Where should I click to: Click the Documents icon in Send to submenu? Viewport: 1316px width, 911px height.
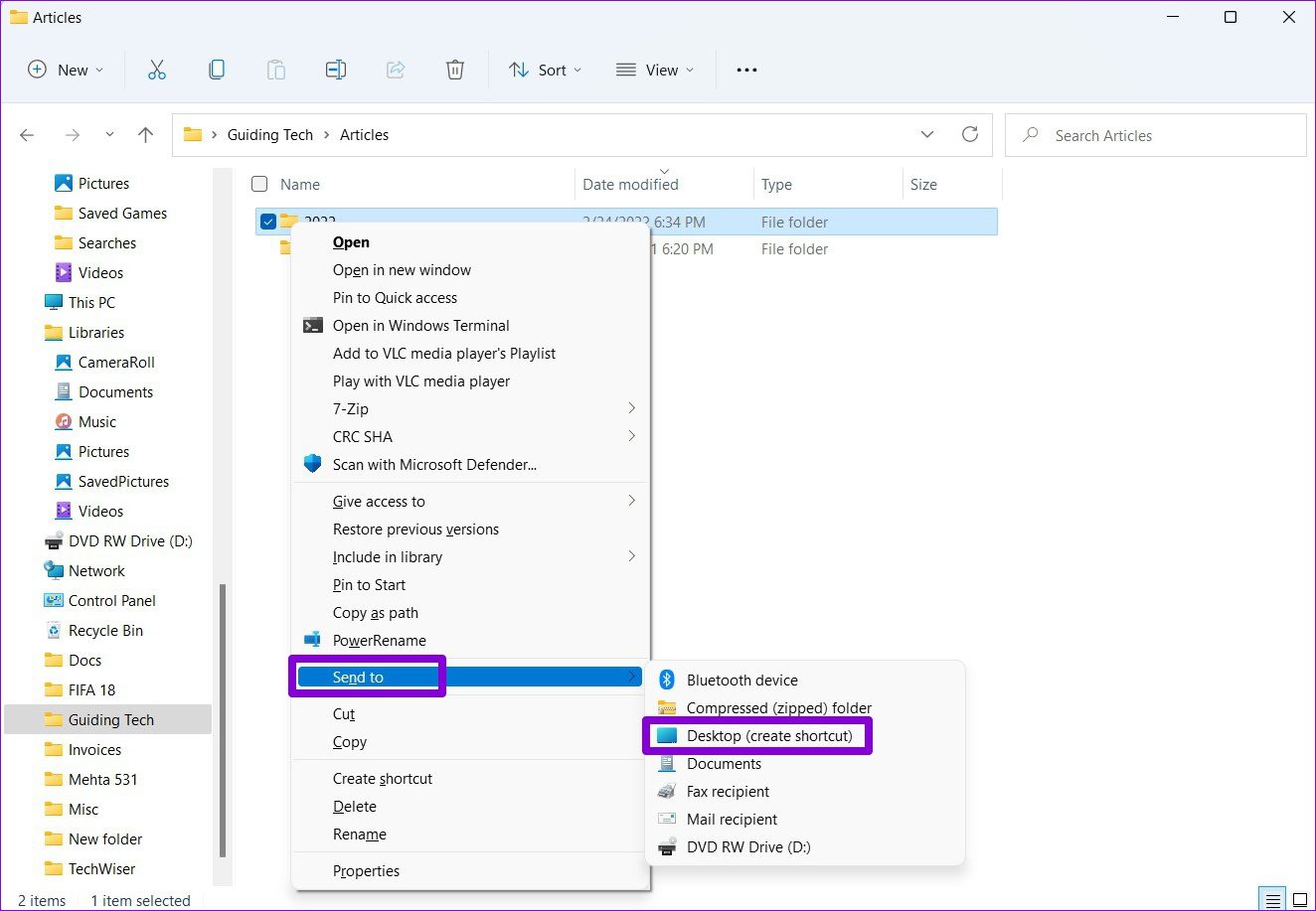[x=668, y=763]
